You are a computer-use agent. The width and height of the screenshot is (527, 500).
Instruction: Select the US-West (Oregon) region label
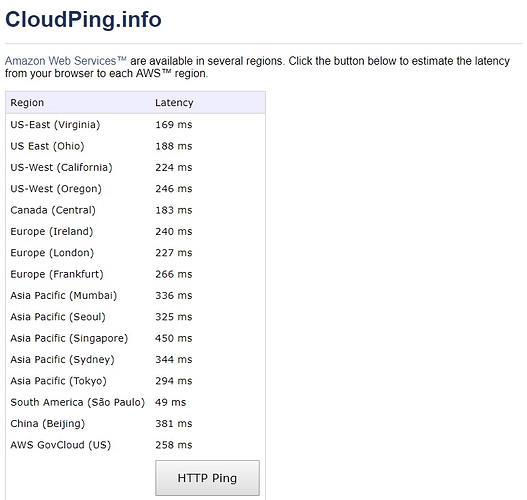point(56,189)
